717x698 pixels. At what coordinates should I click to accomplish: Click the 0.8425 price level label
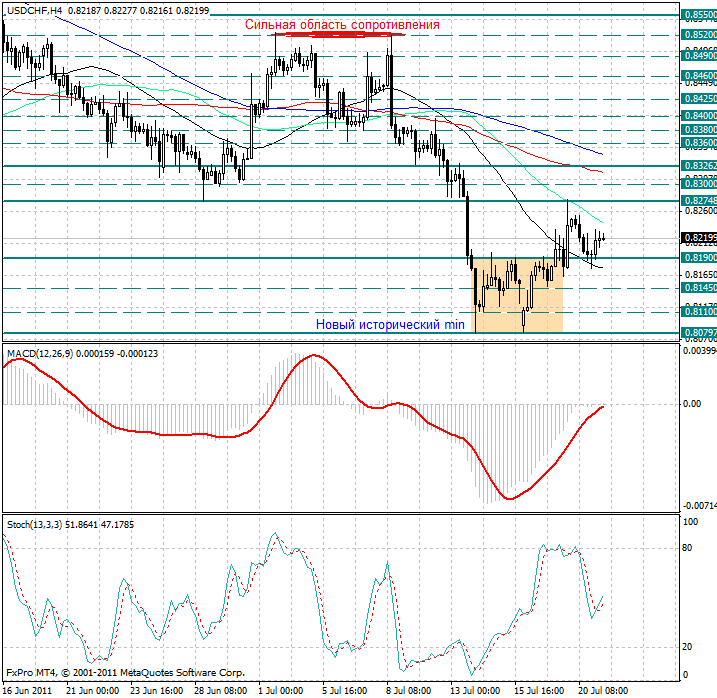pos(698,99)
